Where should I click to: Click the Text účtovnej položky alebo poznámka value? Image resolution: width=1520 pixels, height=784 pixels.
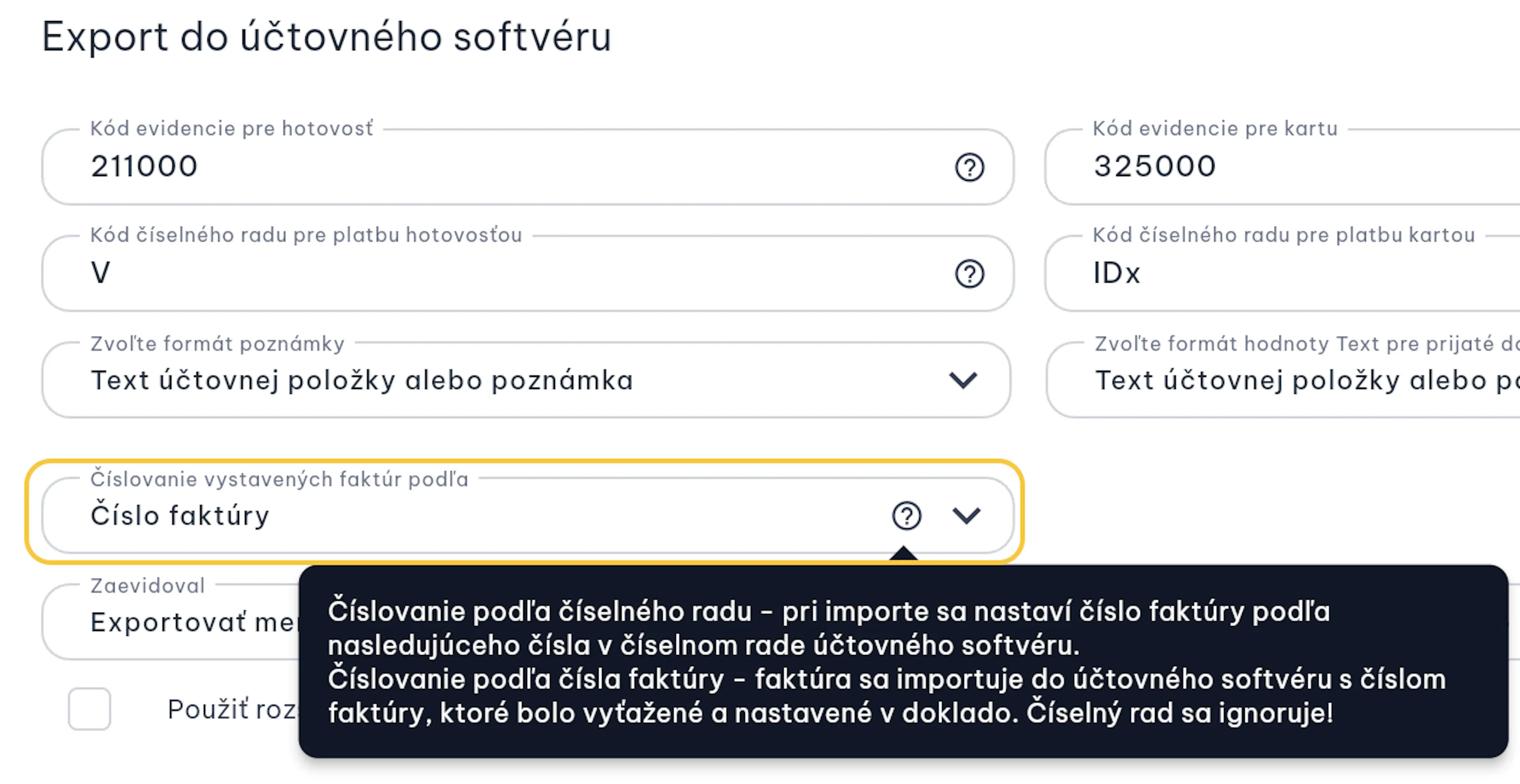point(362,380)
